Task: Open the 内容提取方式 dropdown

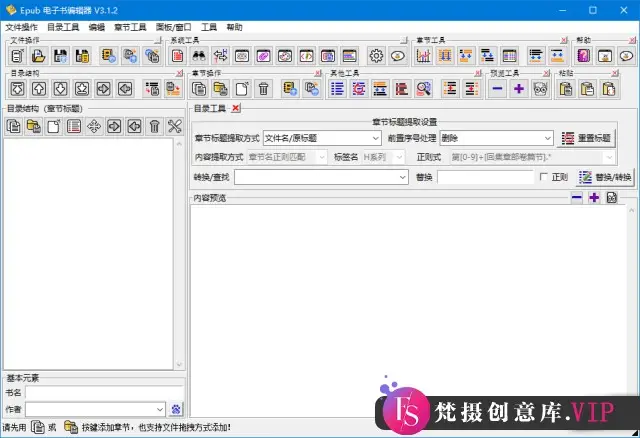Action: (287, 157)
